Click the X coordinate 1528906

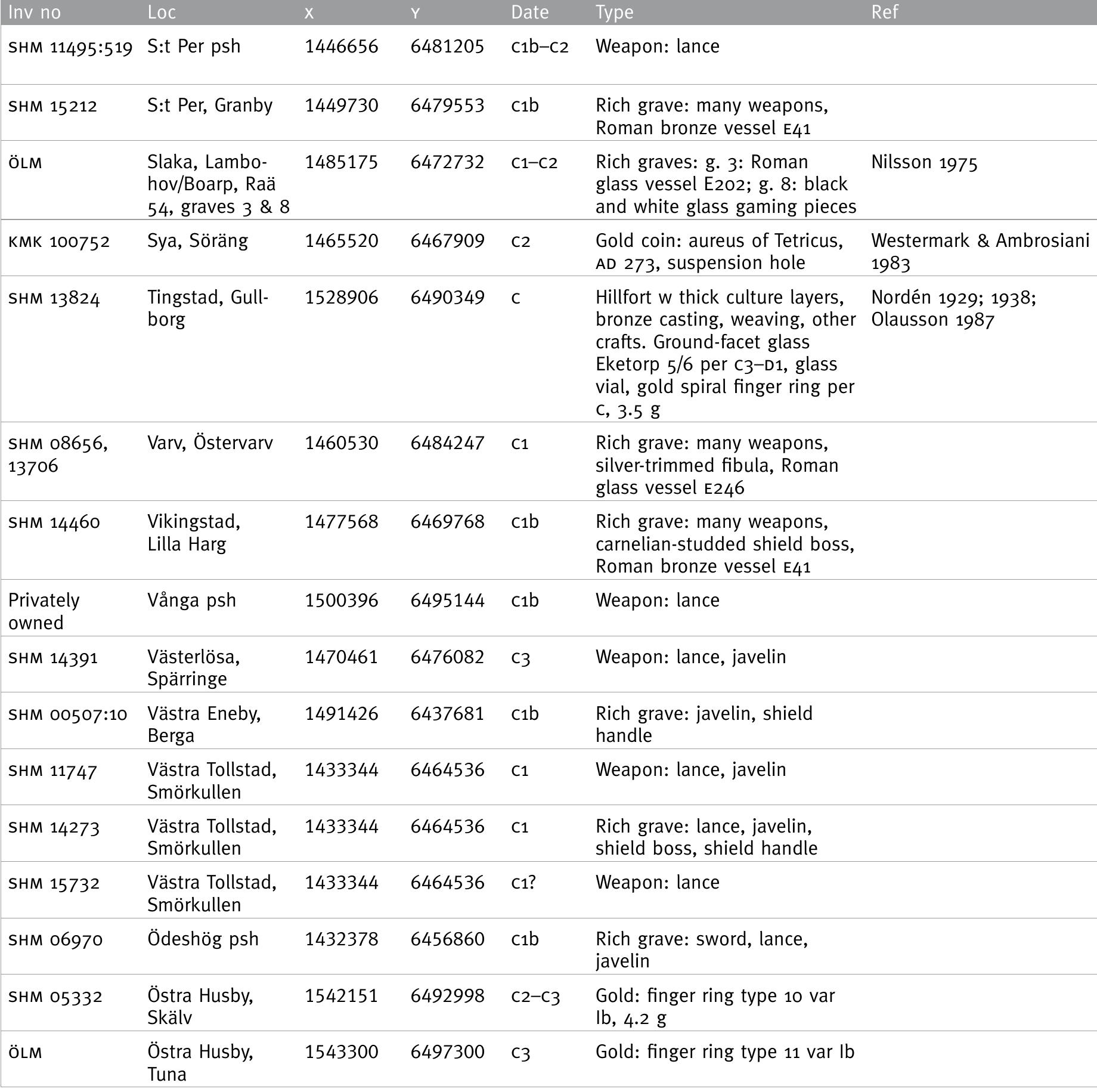tap(342, 298)
